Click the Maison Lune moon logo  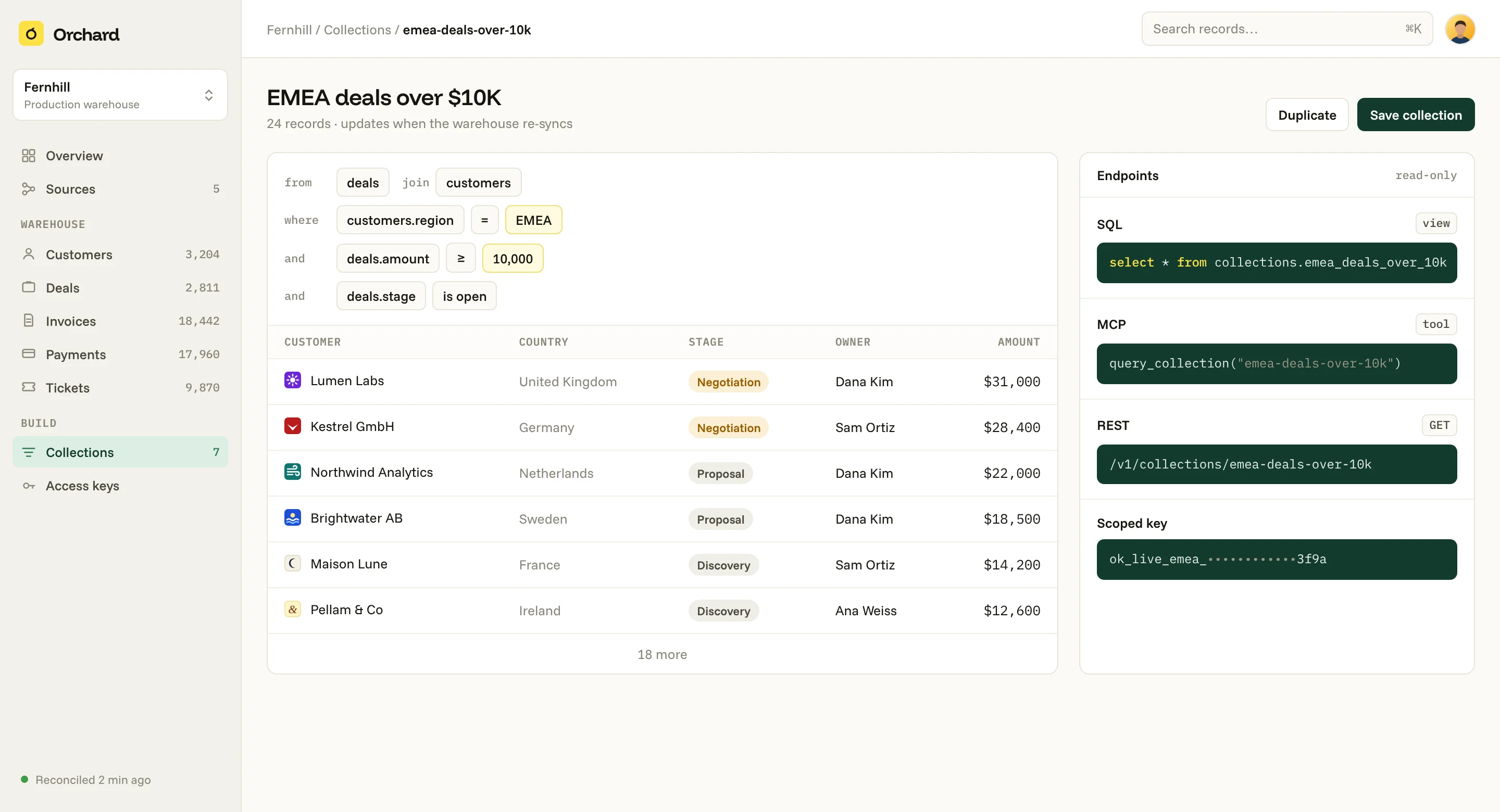(x=292, y=563)
